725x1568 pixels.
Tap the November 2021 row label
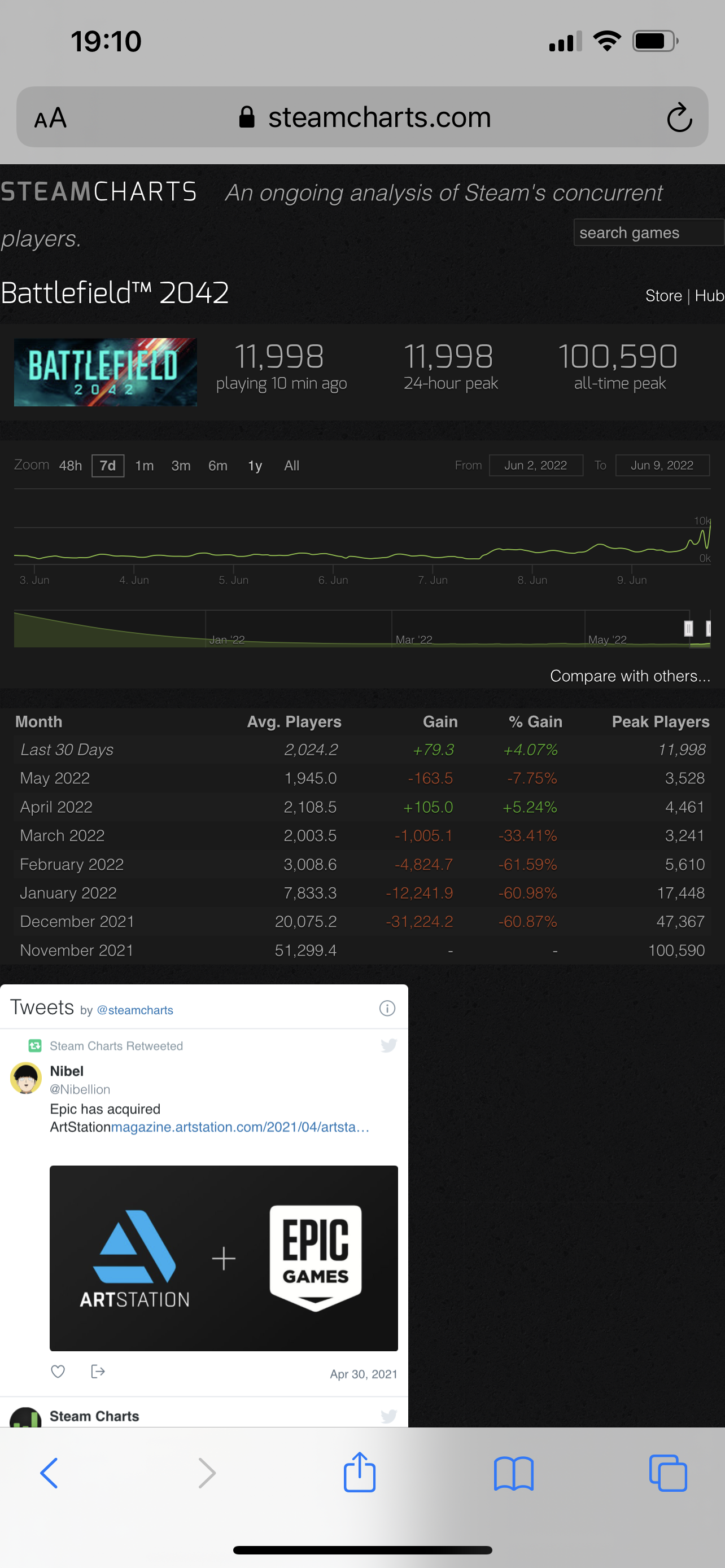77,950
